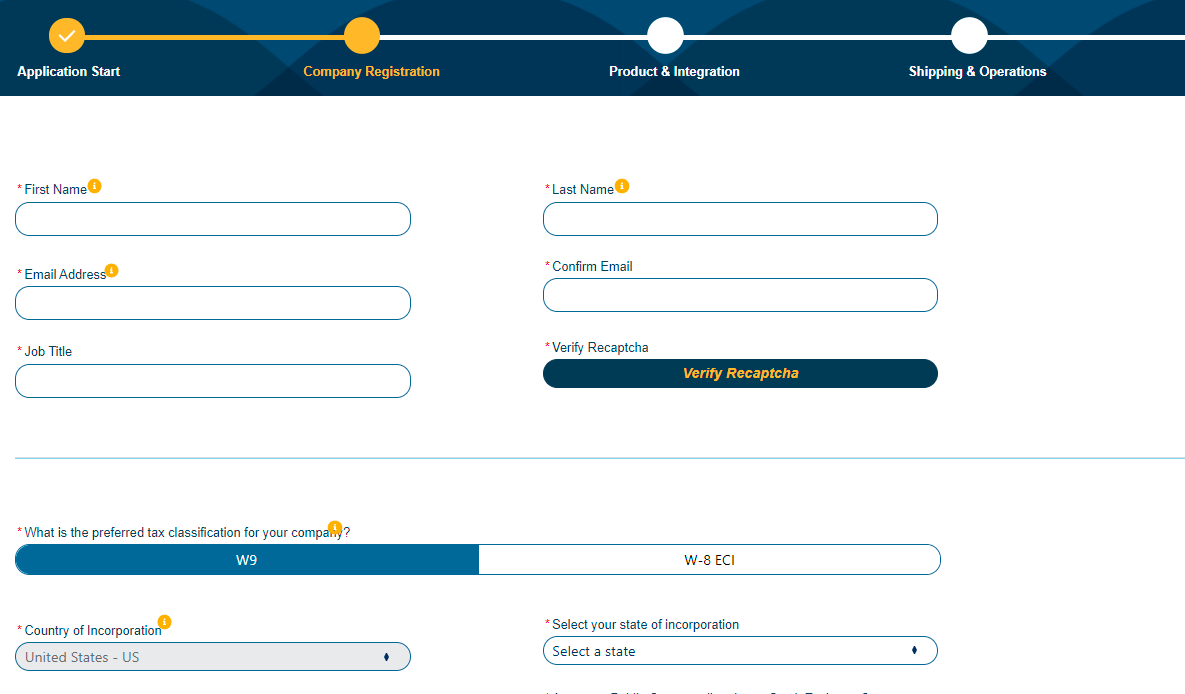This screenshot has height=694, width=1185.
Task: Click the Company Registration progress circle
Action: click(x=362, y=36)
